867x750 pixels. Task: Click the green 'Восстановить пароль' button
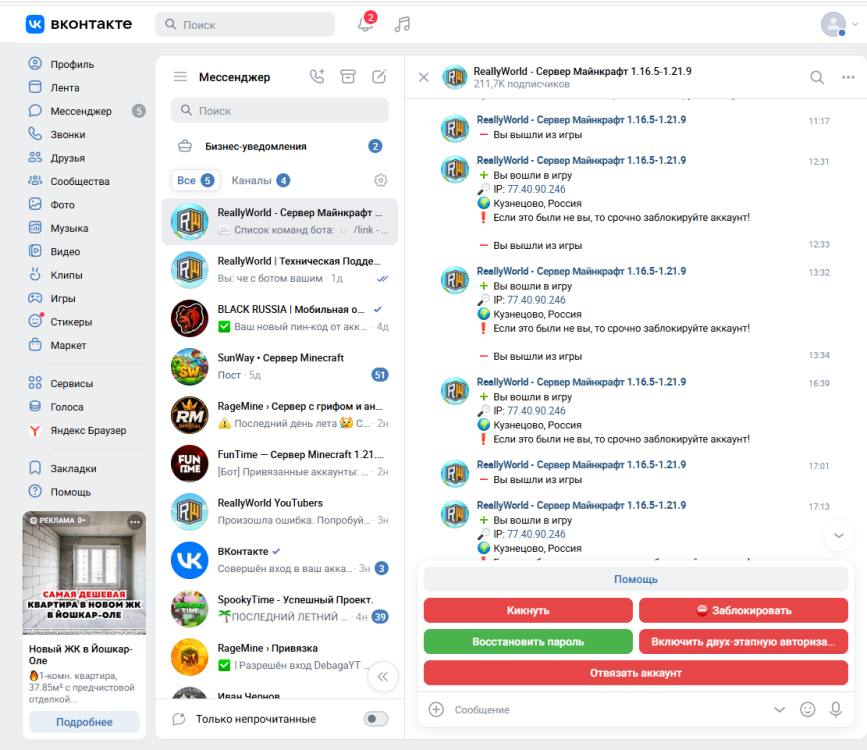tap(528, 642)
